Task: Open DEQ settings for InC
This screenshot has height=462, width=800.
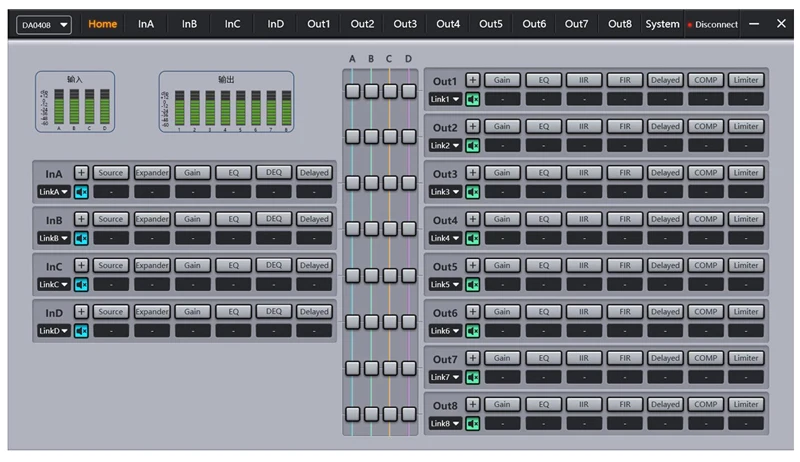Action: 273,265
